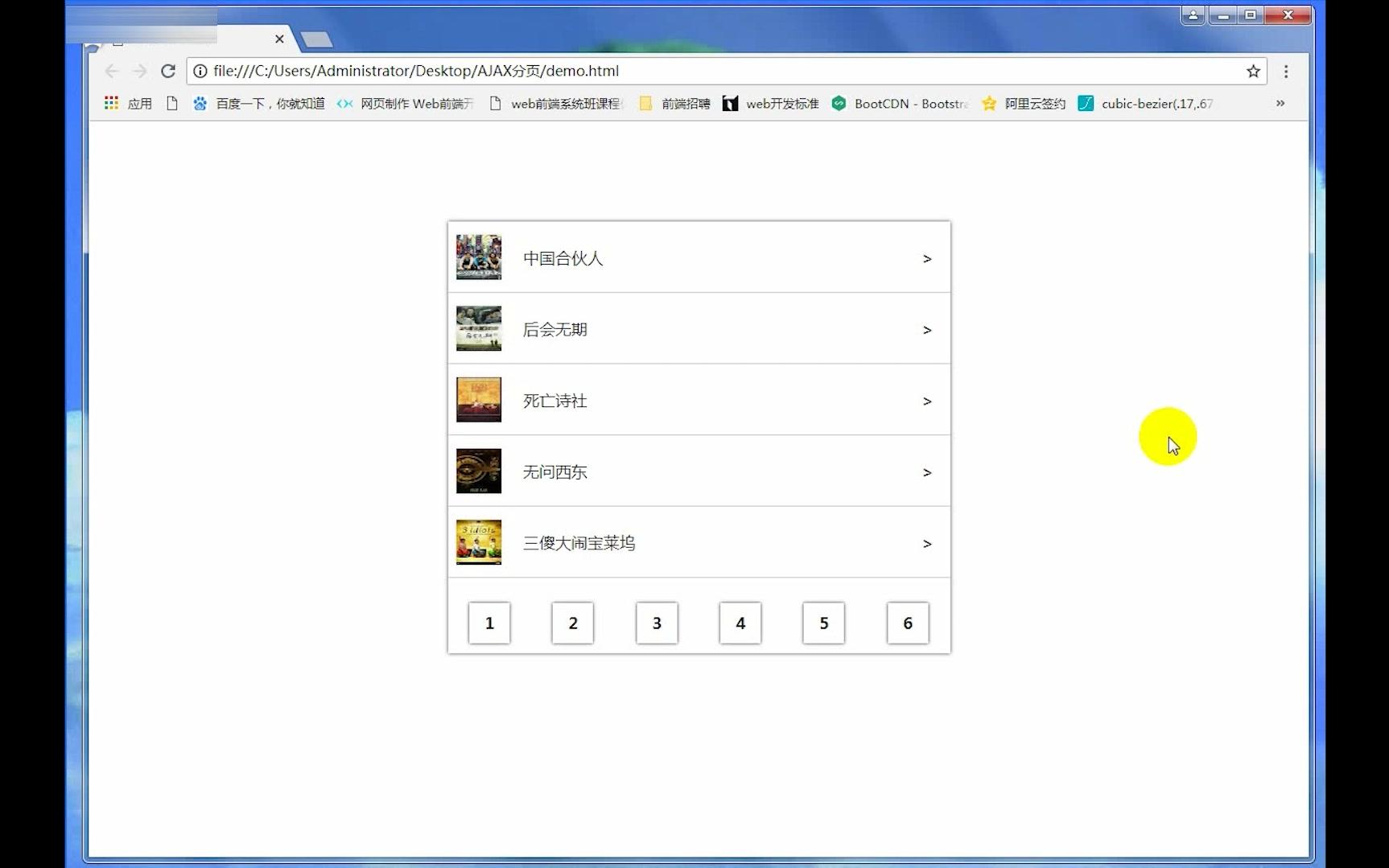
Task: Expand the 中国合伙人 list item arrow
Action: 926,258
